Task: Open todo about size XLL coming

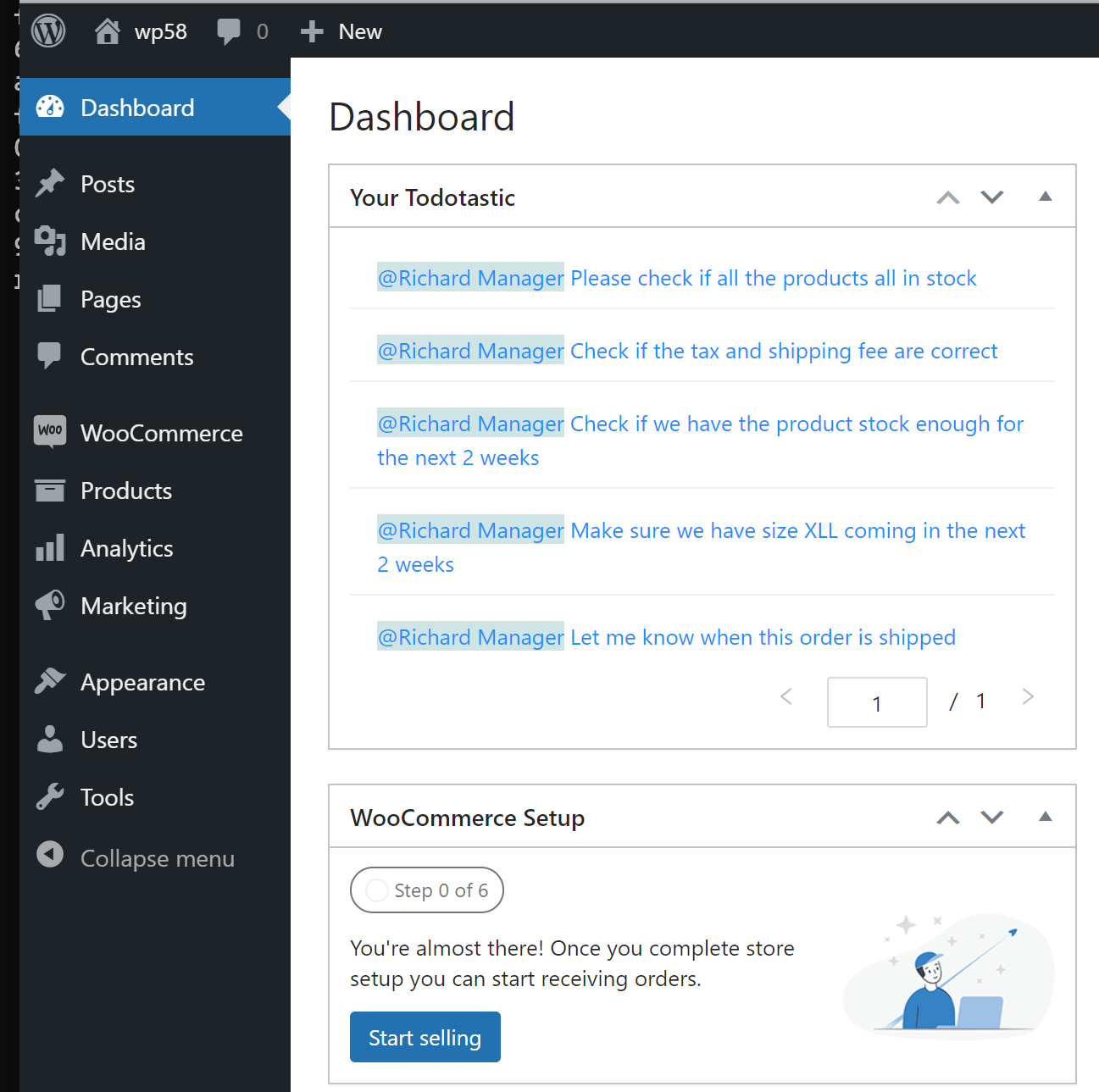Action: 702,547
